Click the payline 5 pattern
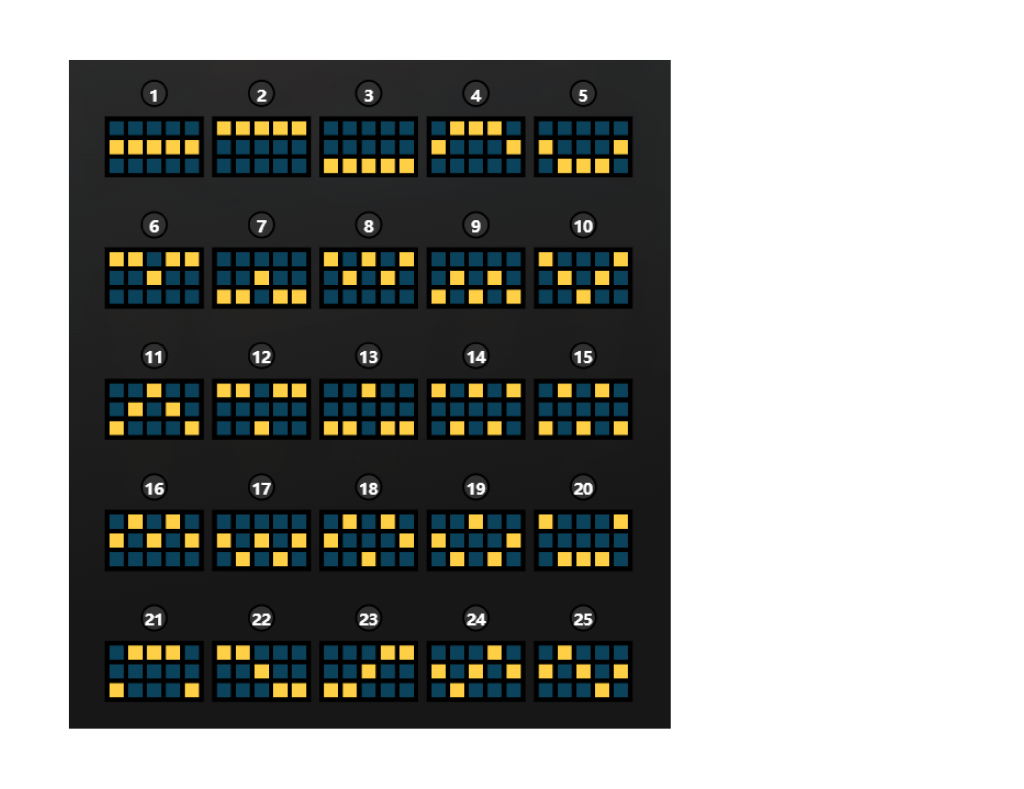The image size is (1024, 789). click(583, 146)
